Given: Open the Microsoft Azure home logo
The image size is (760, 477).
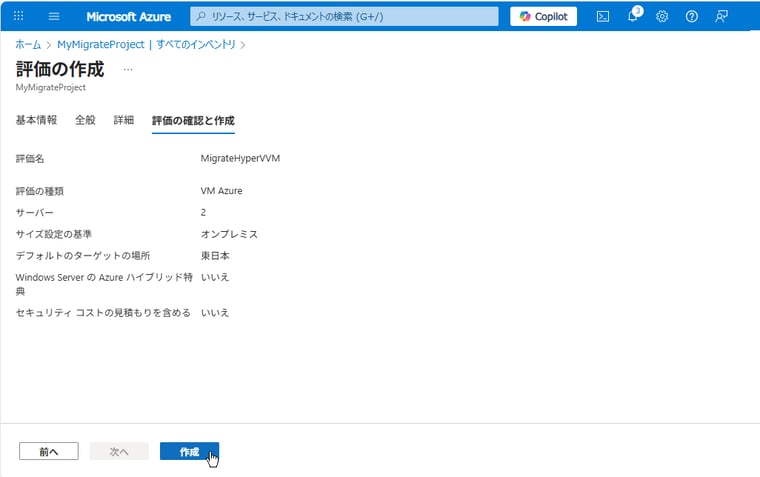Looking at the screenshot, I should (x=128, y=16).
